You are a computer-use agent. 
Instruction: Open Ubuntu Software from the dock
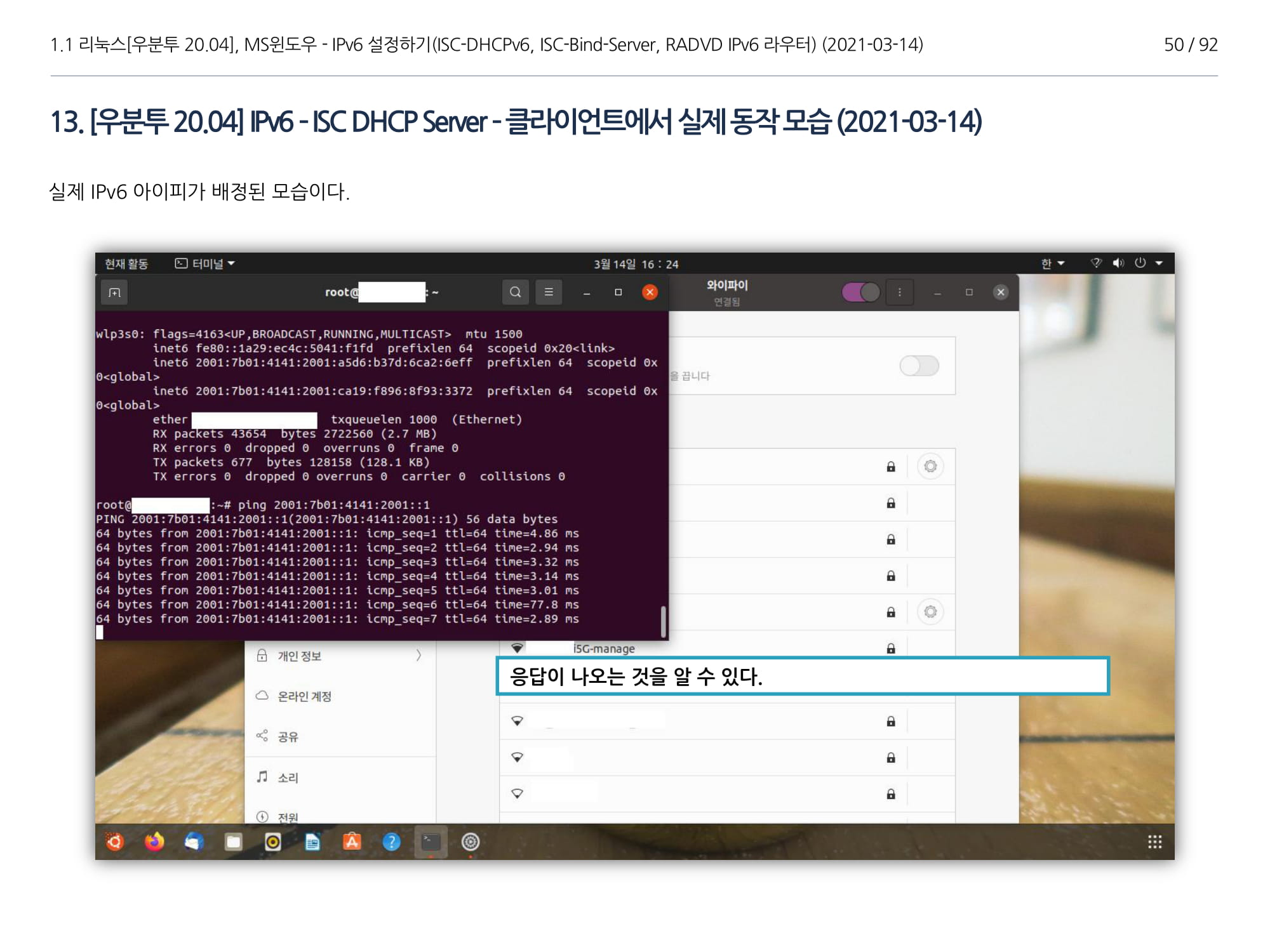point(352,842)
